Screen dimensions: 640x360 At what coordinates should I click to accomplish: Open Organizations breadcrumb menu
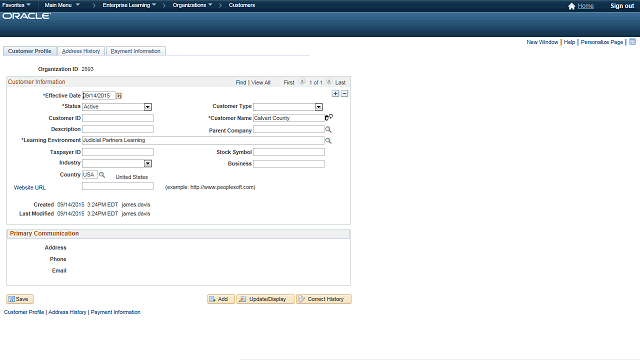[x=192, y=5]
